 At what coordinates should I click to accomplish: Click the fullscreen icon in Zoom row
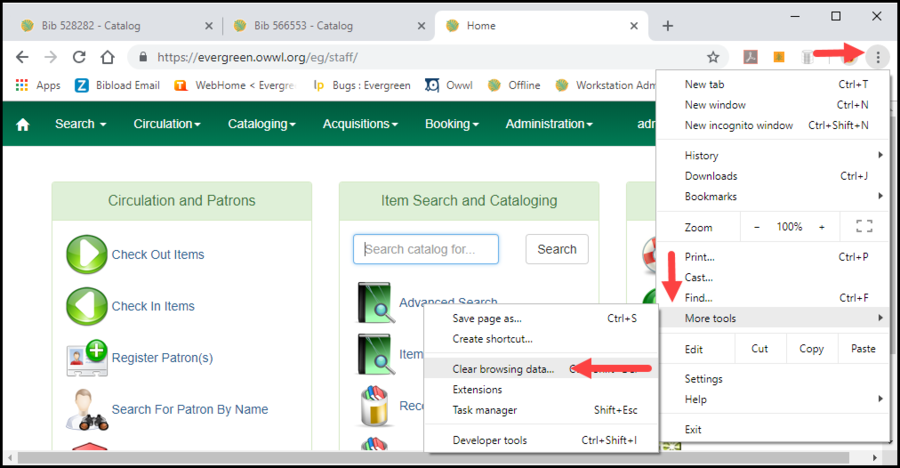(864, 226)
